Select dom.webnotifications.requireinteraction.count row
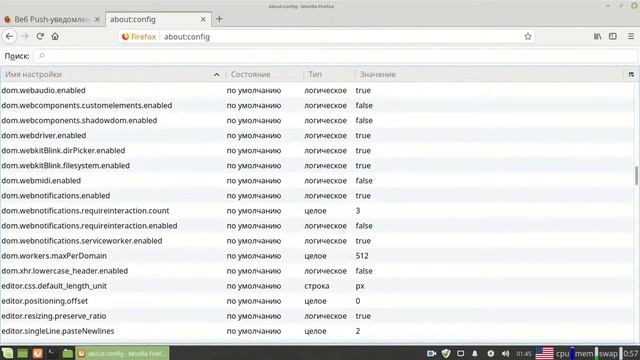The image size is (640, 360). click(317, 211)
